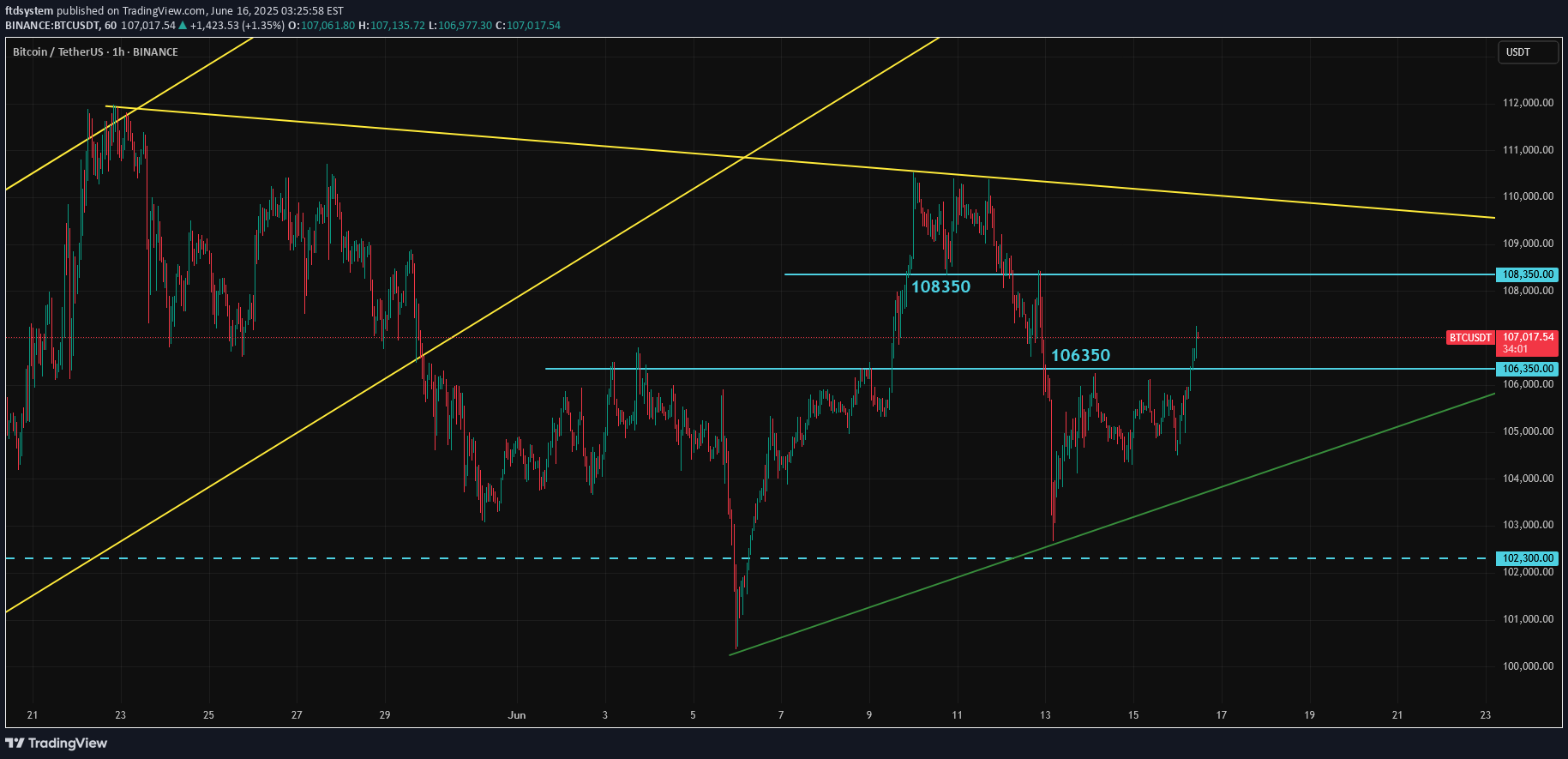Click the ftdsystem author name

coord(29,11)
